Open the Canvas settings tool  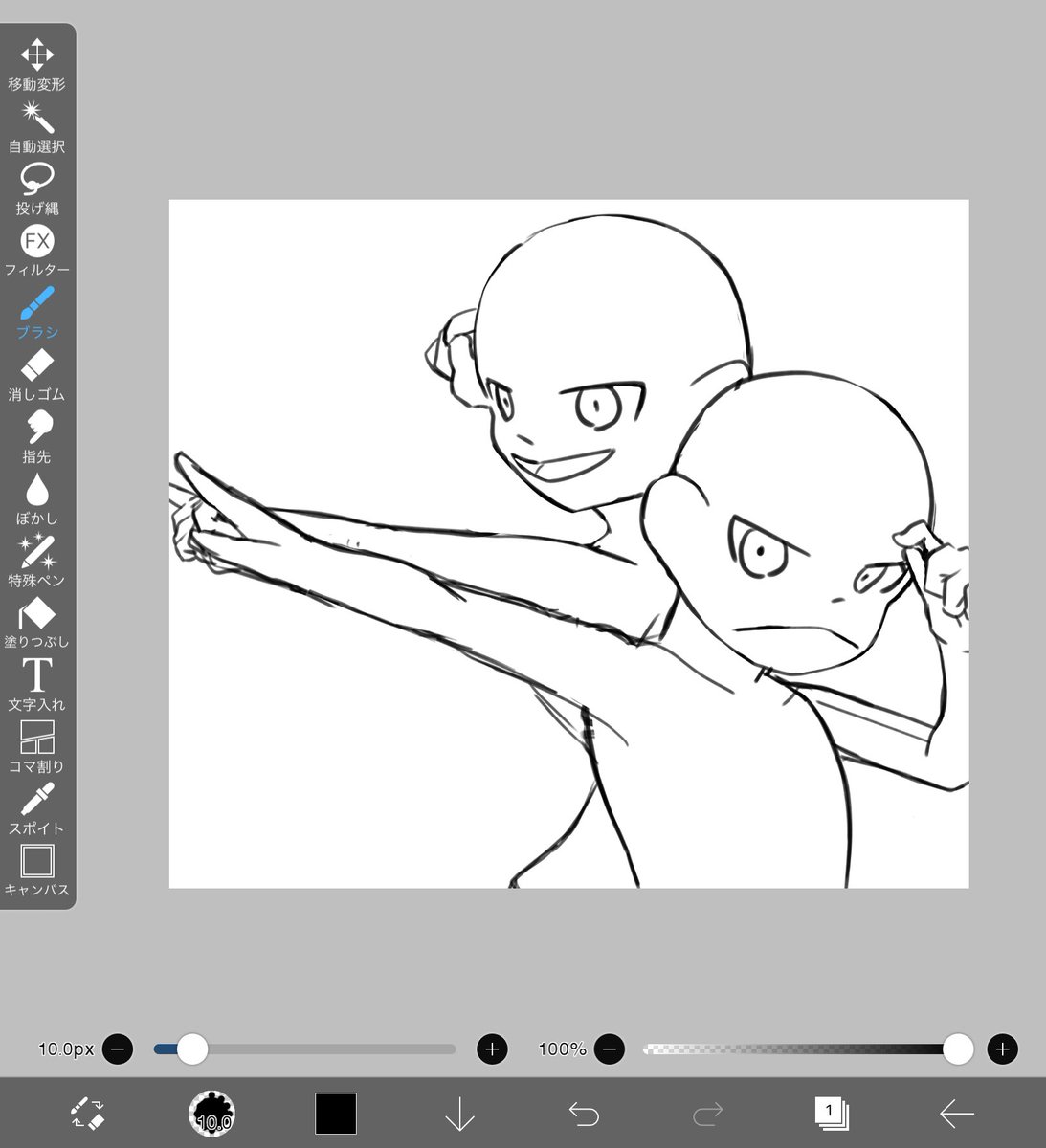coord(37,863)
